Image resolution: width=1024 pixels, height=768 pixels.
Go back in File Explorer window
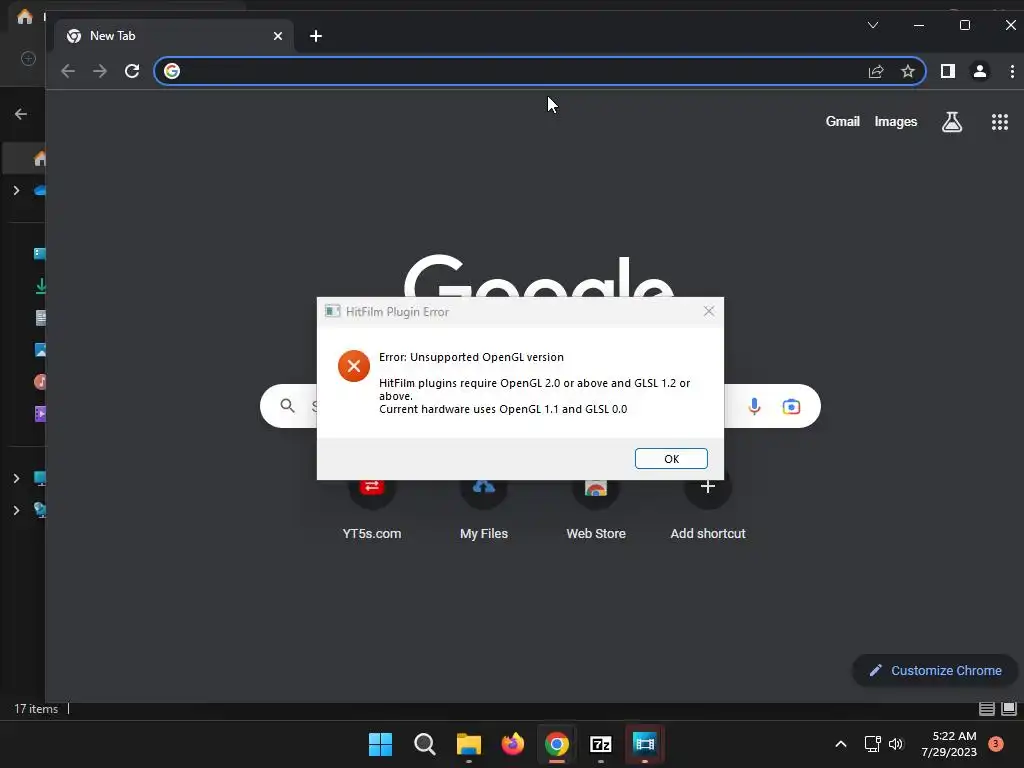pyautogui.click(x=21, y=114)
